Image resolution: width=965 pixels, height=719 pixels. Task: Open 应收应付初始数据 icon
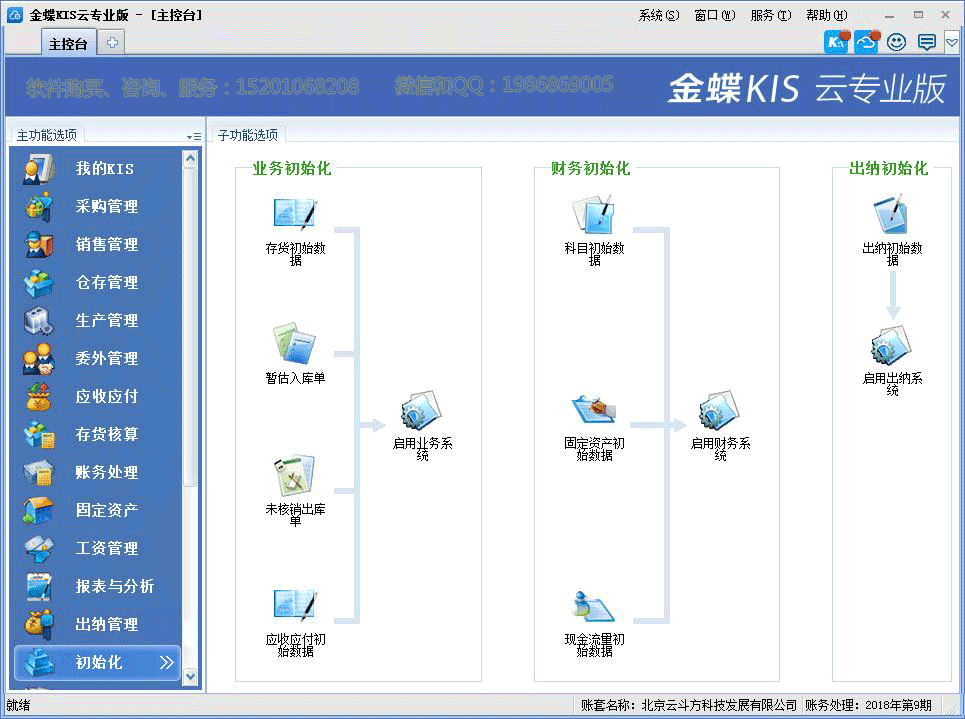click(295, 606)
